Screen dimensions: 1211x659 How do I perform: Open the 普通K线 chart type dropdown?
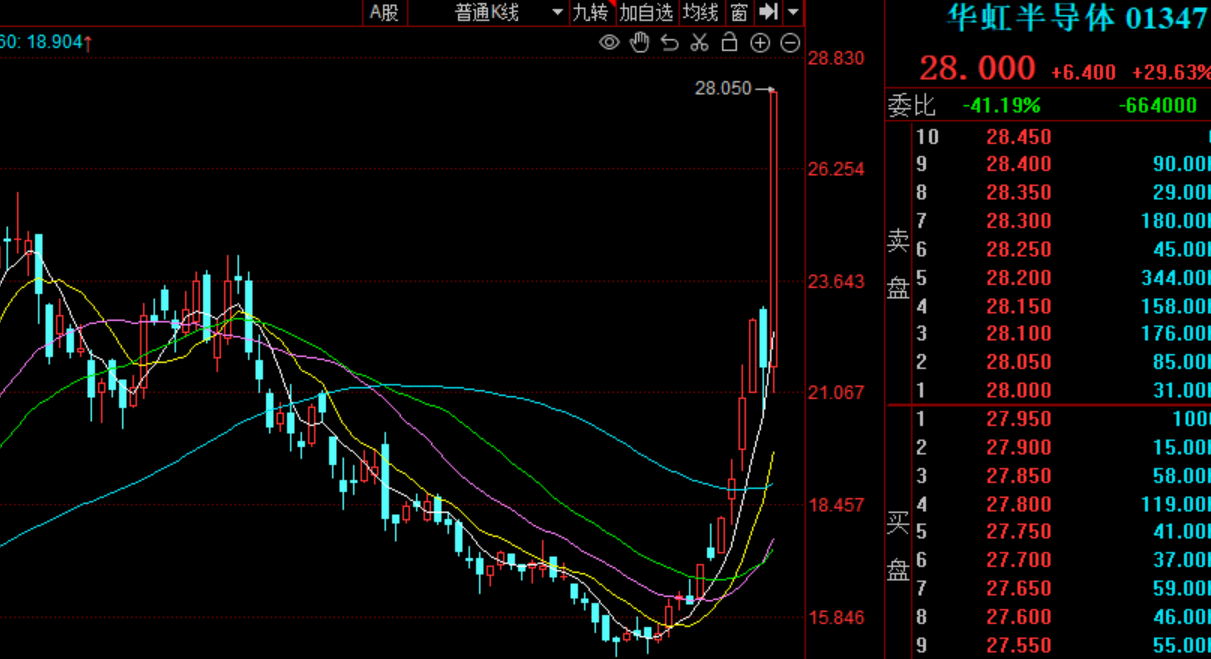(508, 12)
